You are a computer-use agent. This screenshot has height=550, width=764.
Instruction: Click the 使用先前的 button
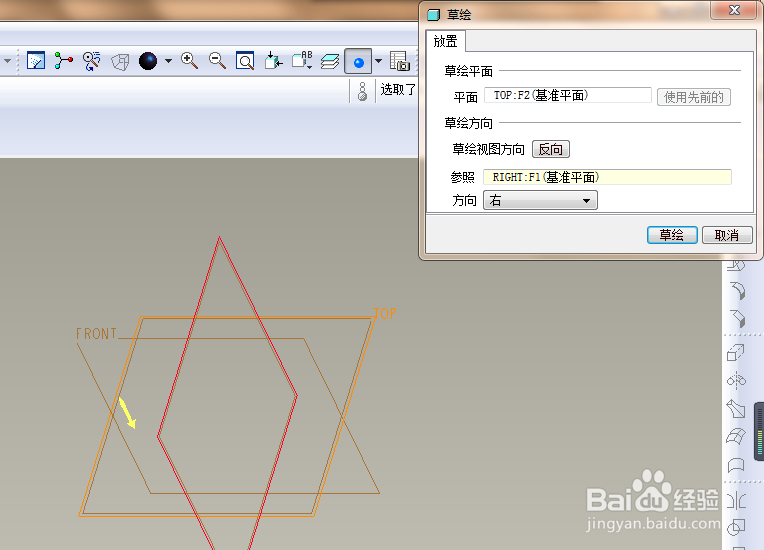click(x=693, y=97)
